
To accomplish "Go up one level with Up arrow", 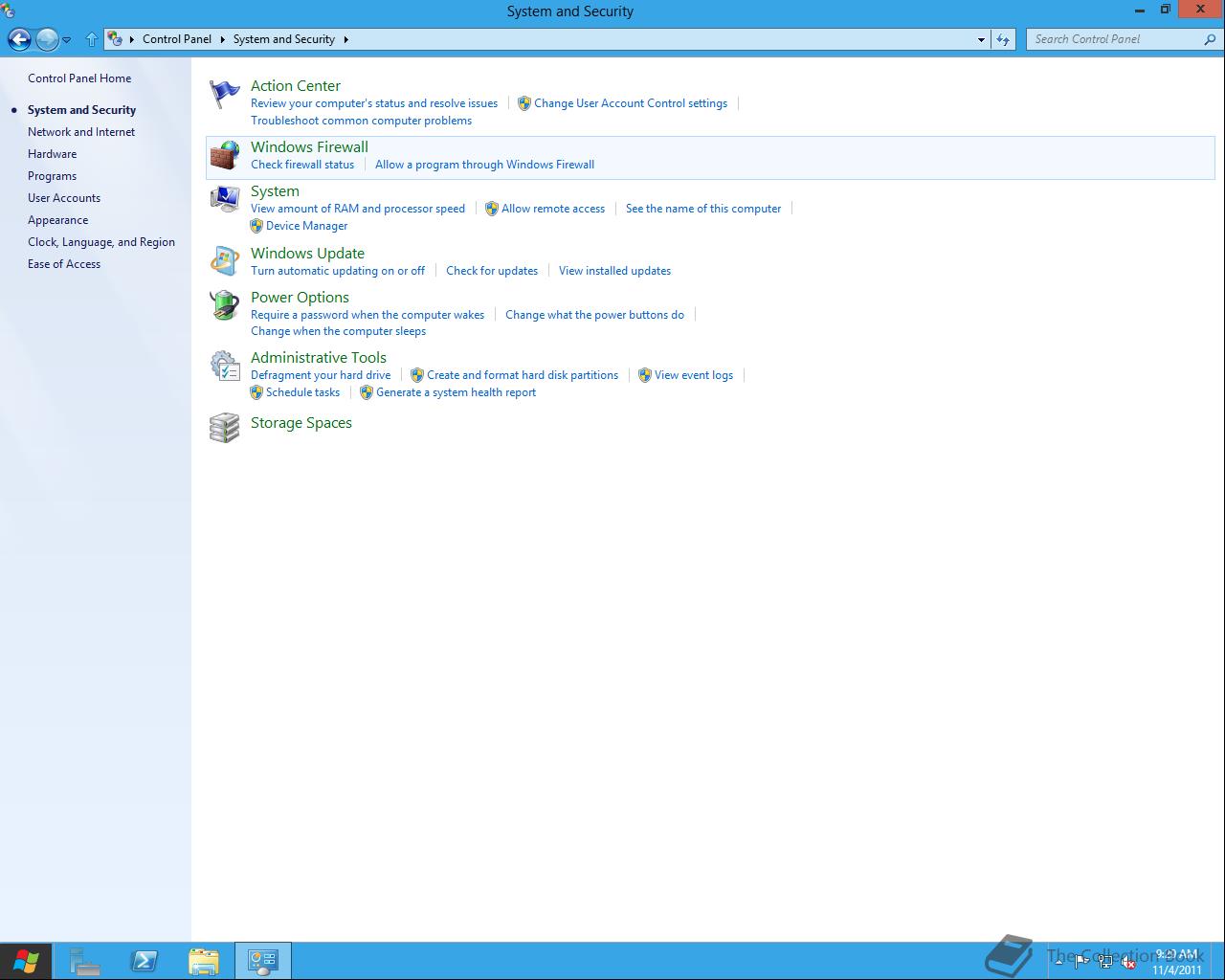I will (92, 39).
